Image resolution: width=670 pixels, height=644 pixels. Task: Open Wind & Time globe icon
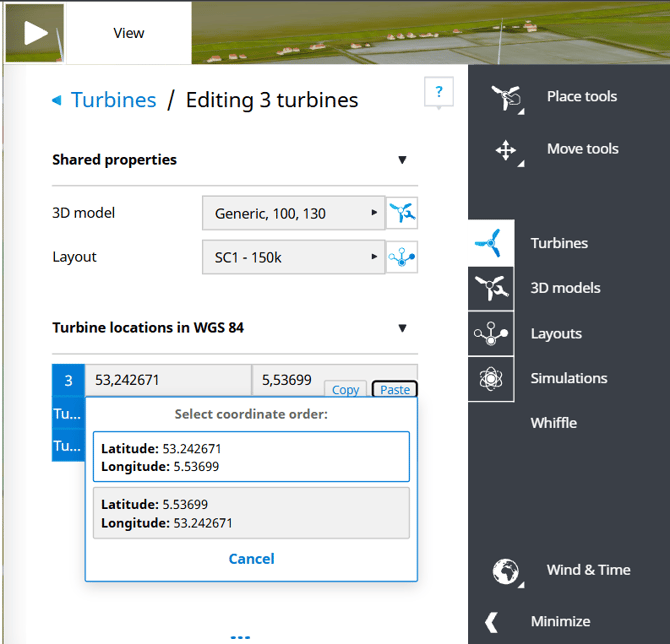point(506,571)
